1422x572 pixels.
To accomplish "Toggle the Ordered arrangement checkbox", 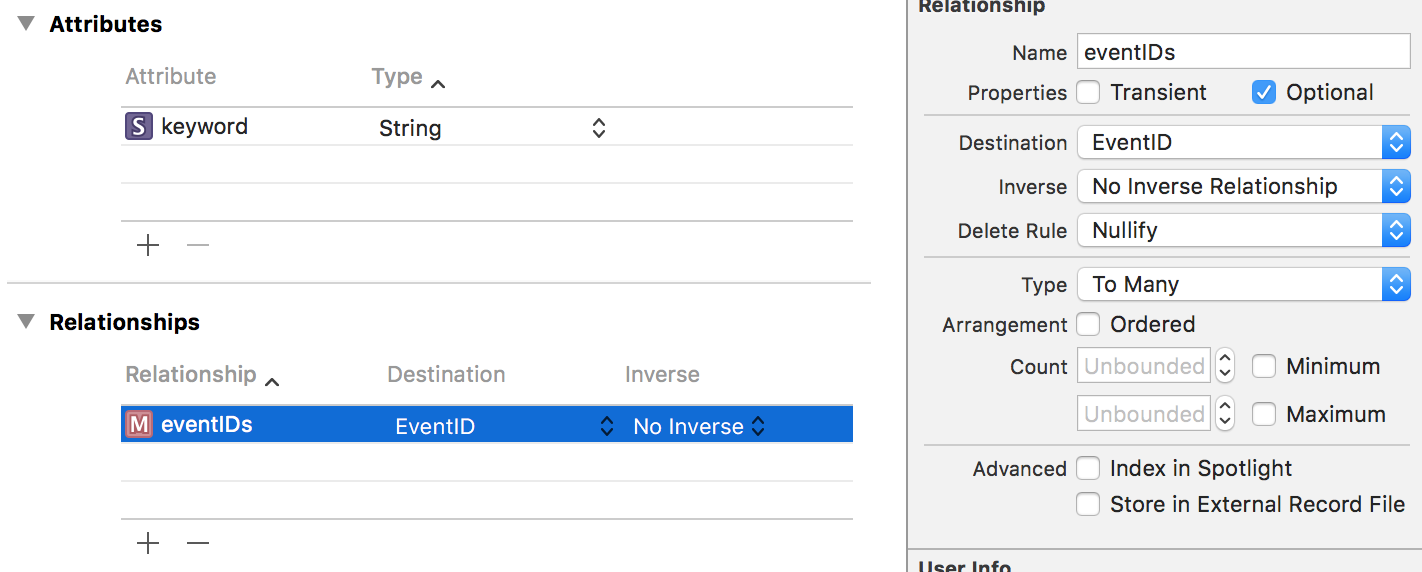I will (1088, 325).
